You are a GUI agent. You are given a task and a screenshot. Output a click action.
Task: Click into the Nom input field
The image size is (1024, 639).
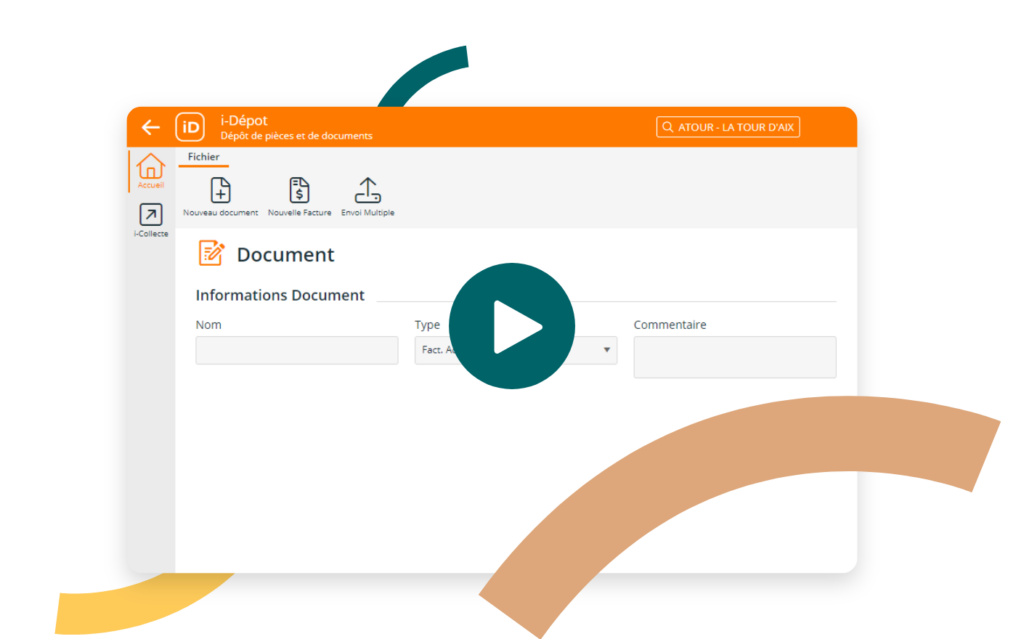pos(297,350)
